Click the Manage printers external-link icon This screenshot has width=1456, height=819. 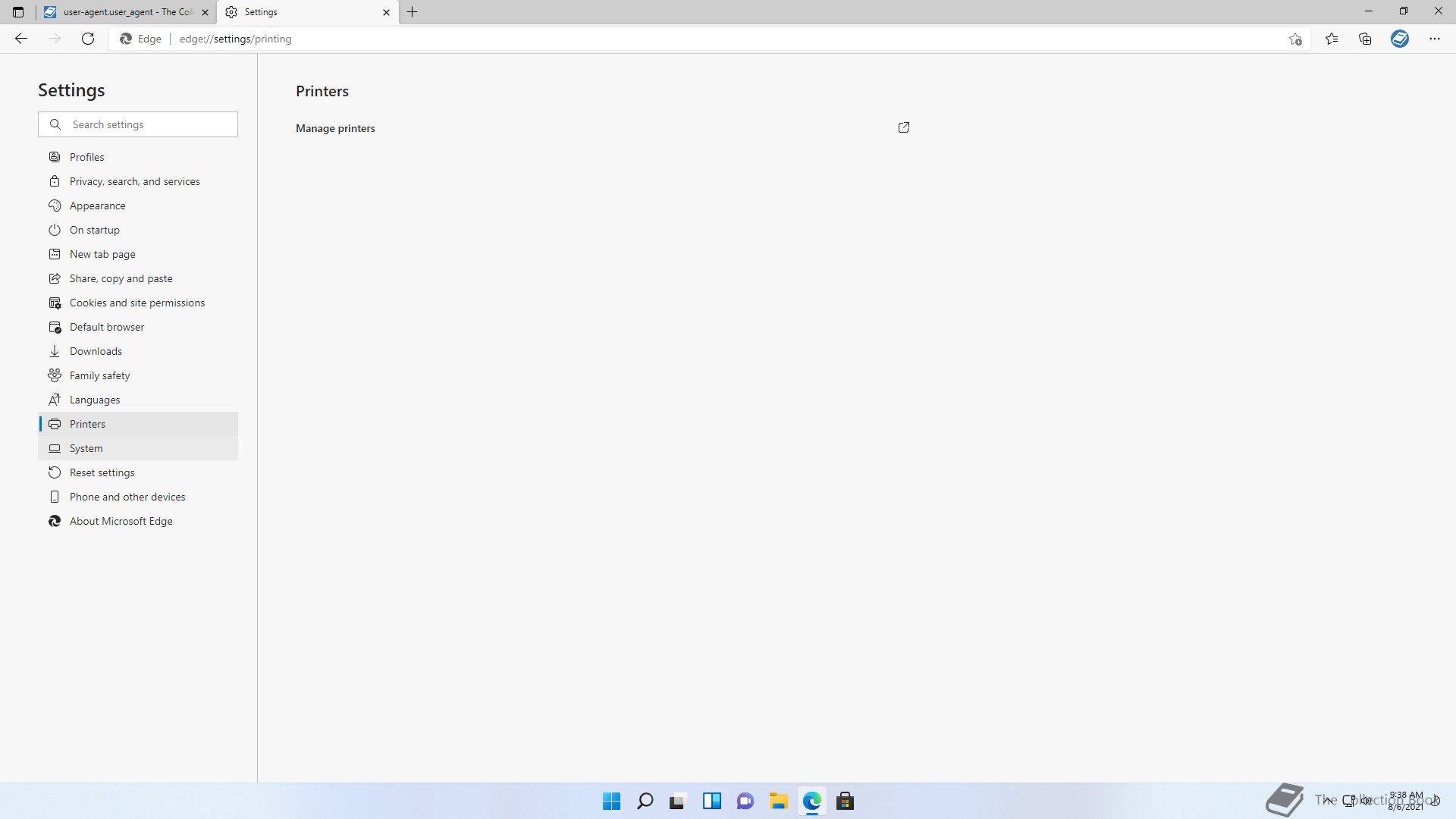pyautogui.click(x=904, y=127)
